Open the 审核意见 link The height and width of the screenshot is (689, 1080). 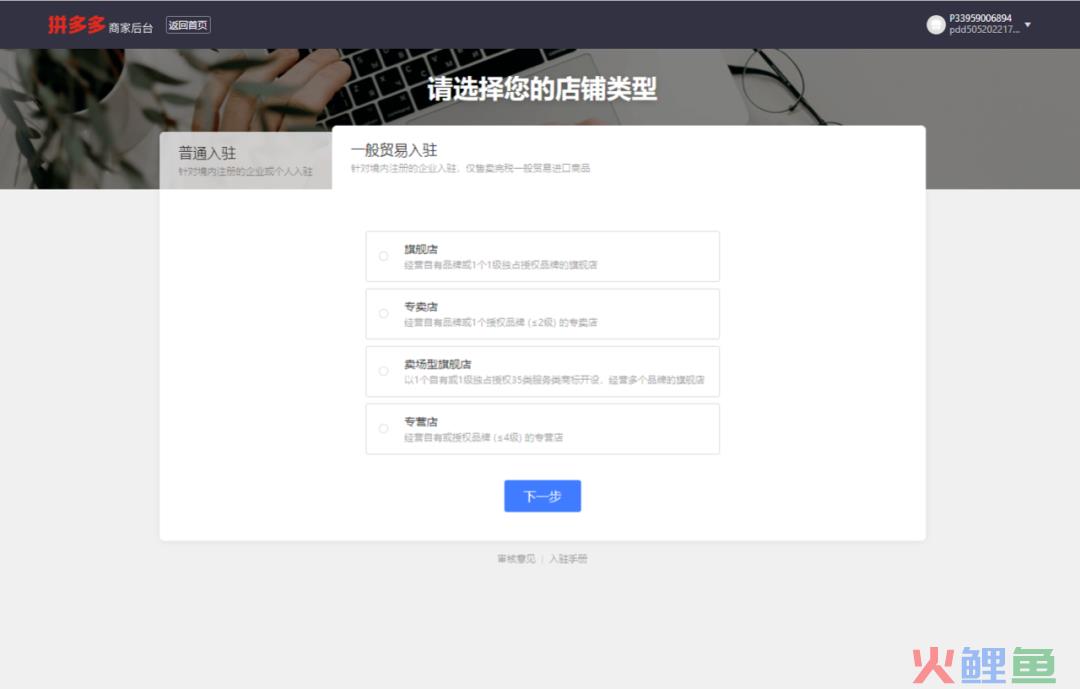pyautogui.click(x=516, y=559)
